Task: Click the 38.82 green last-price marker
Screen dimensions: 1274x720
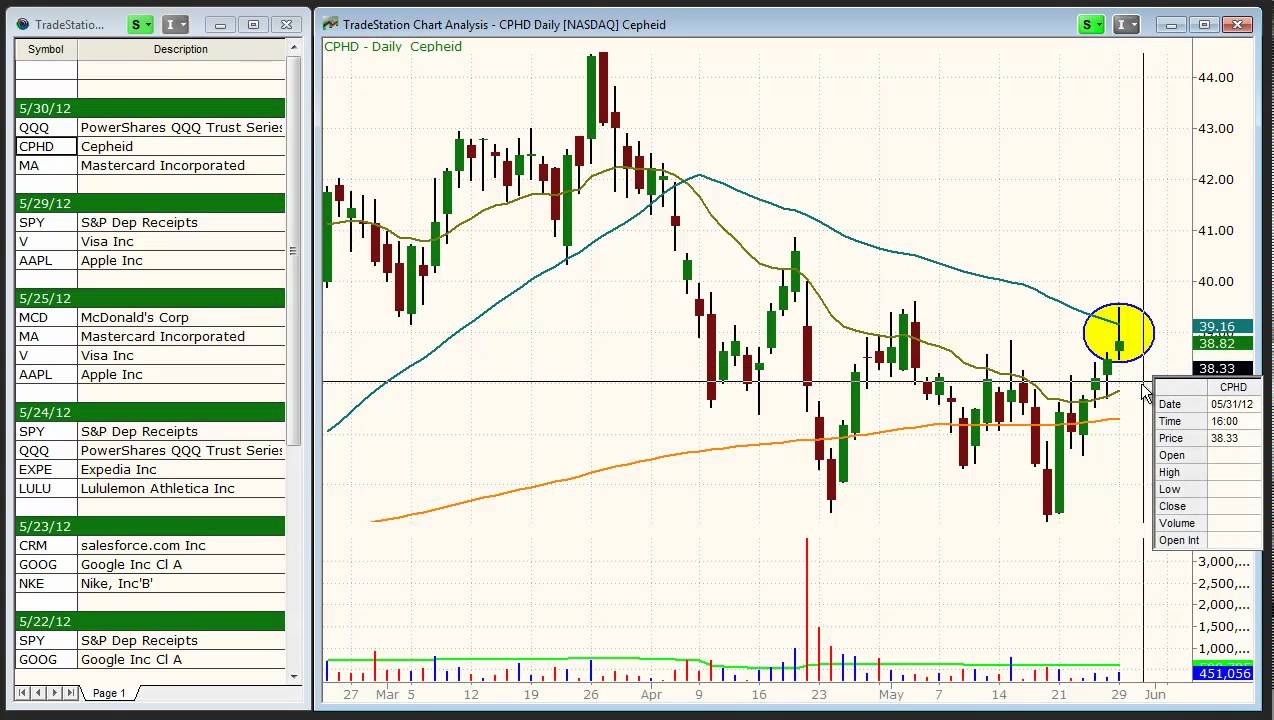Action: tap(1222, 343)
